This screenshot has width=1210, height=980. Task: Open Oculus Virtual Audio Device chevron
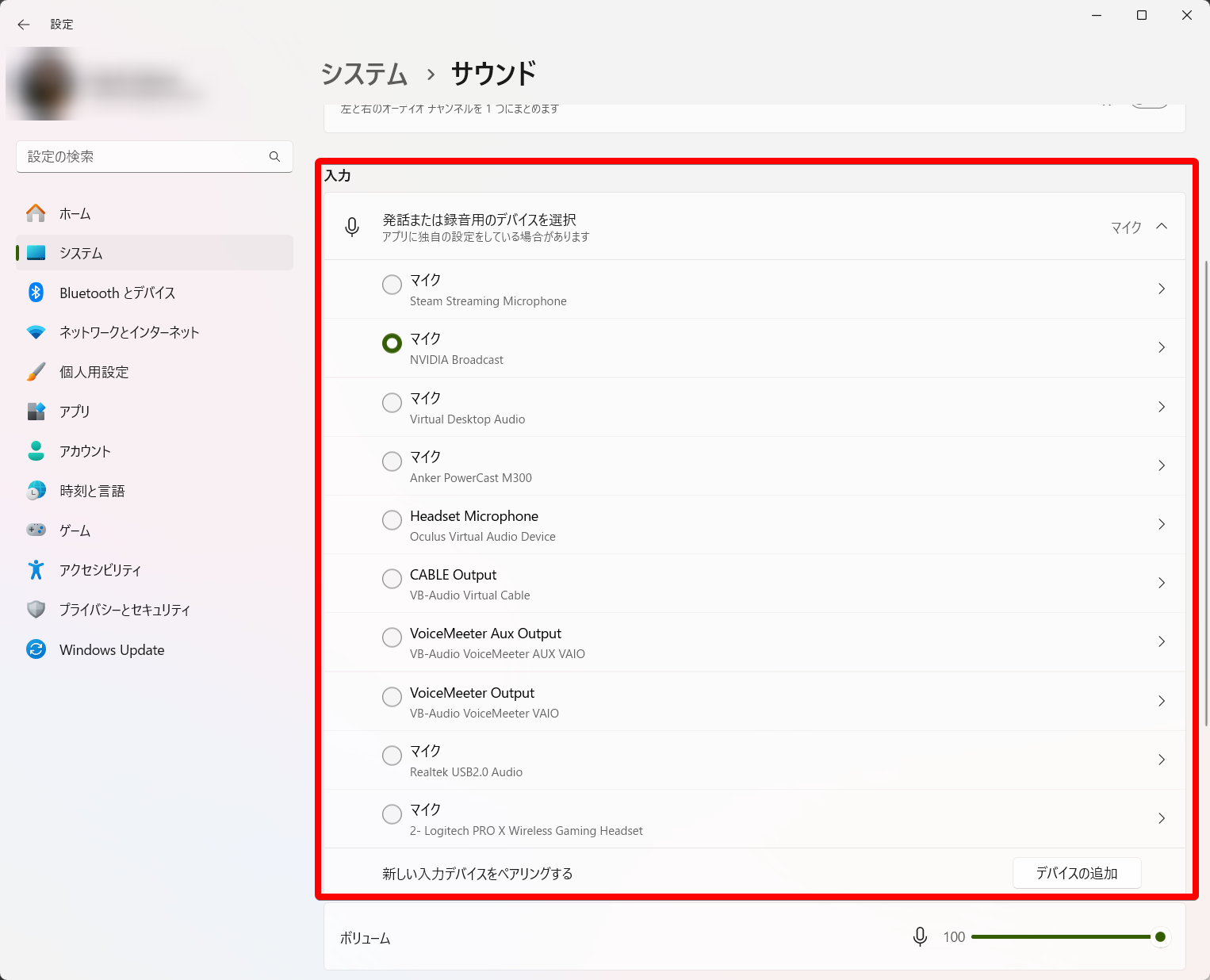pos(1162,524)
